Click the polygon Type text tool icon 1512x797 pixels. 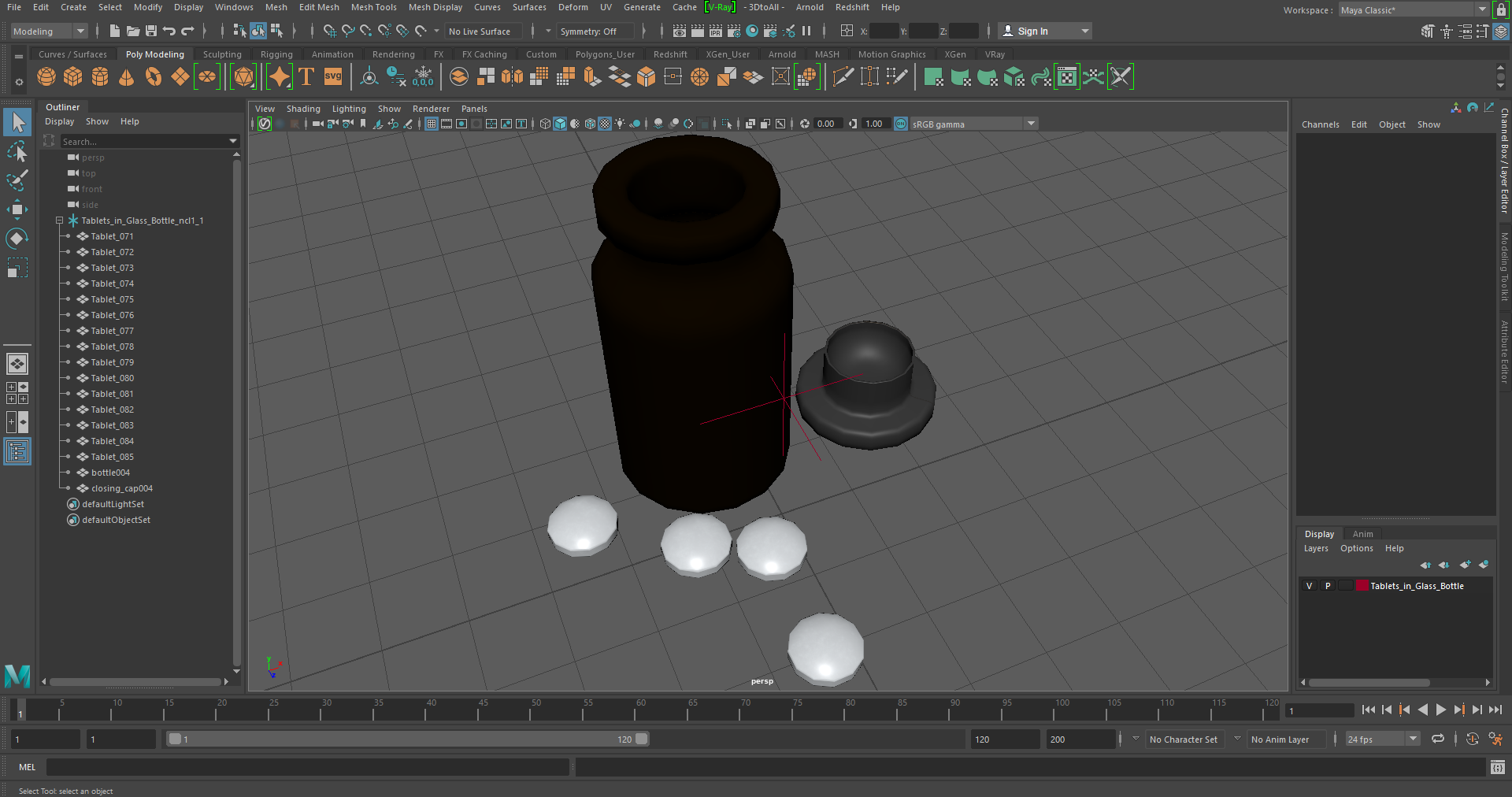pos(306,76)
